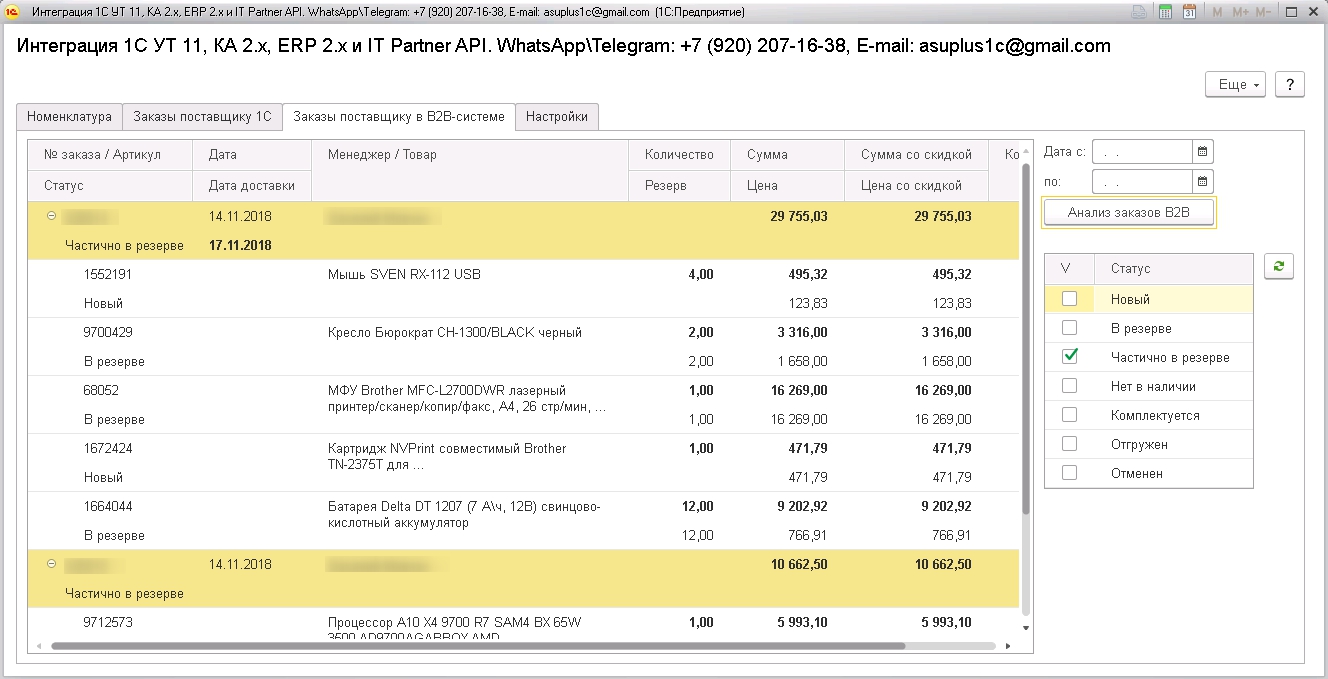Open help via the question mark button
Image resolution: width=1328 pixels, height=679 pixels.
[1289, 84]
